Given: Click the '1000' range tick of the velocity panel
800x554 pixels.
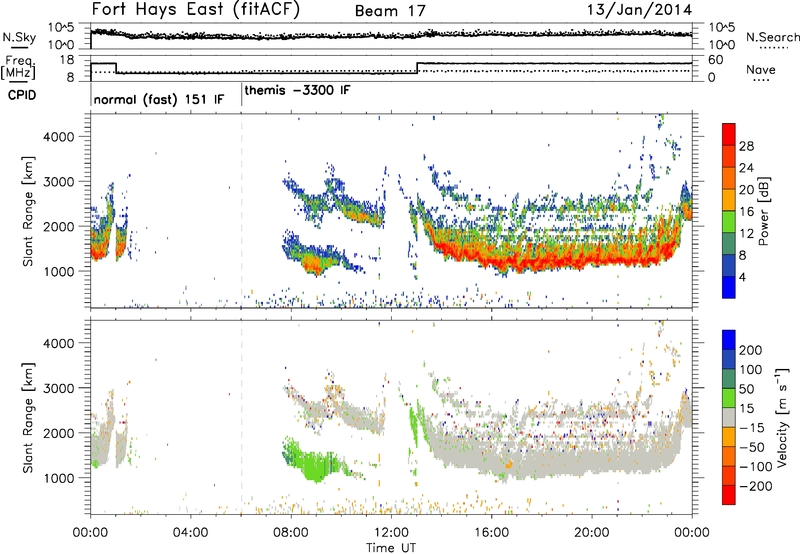Looking at the screenshot, I should (x=59, y=478).
